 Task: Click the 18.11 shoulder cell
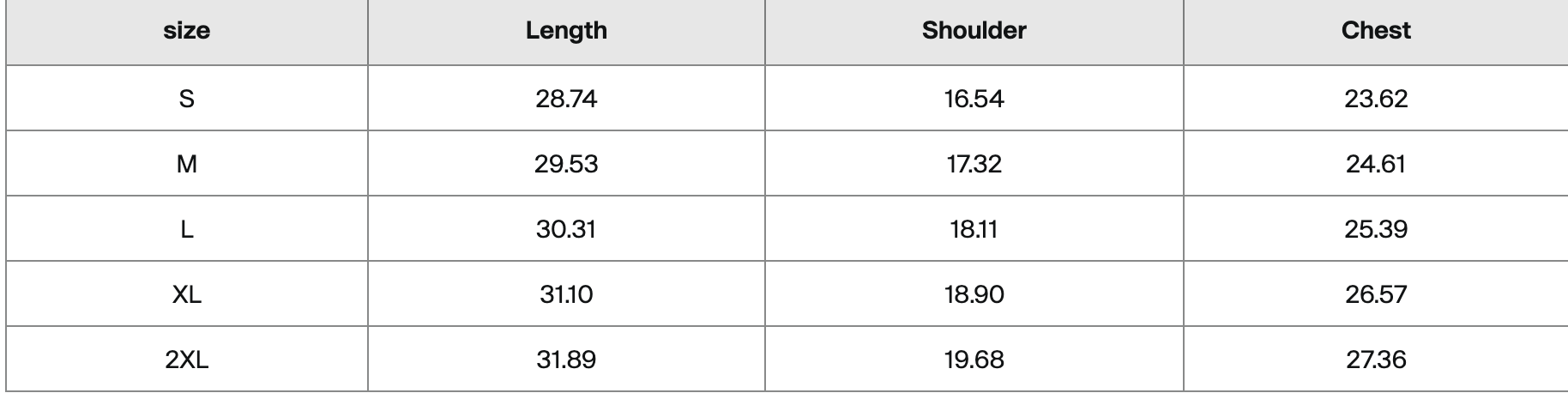[x=974, y=228]
